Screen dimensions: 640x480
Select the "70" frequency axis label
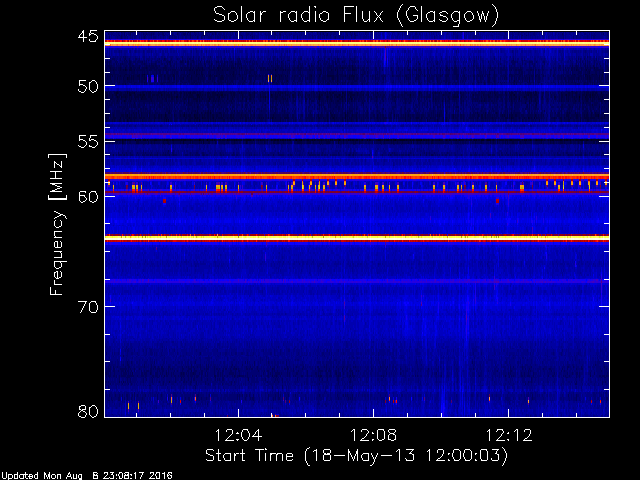pyautogui.click(x=88, y=307)
